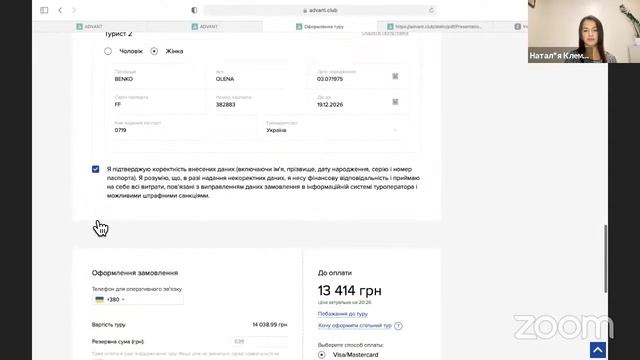Click the question mark help icon
This screenshot has width=640, height=360.
point(398,326)
